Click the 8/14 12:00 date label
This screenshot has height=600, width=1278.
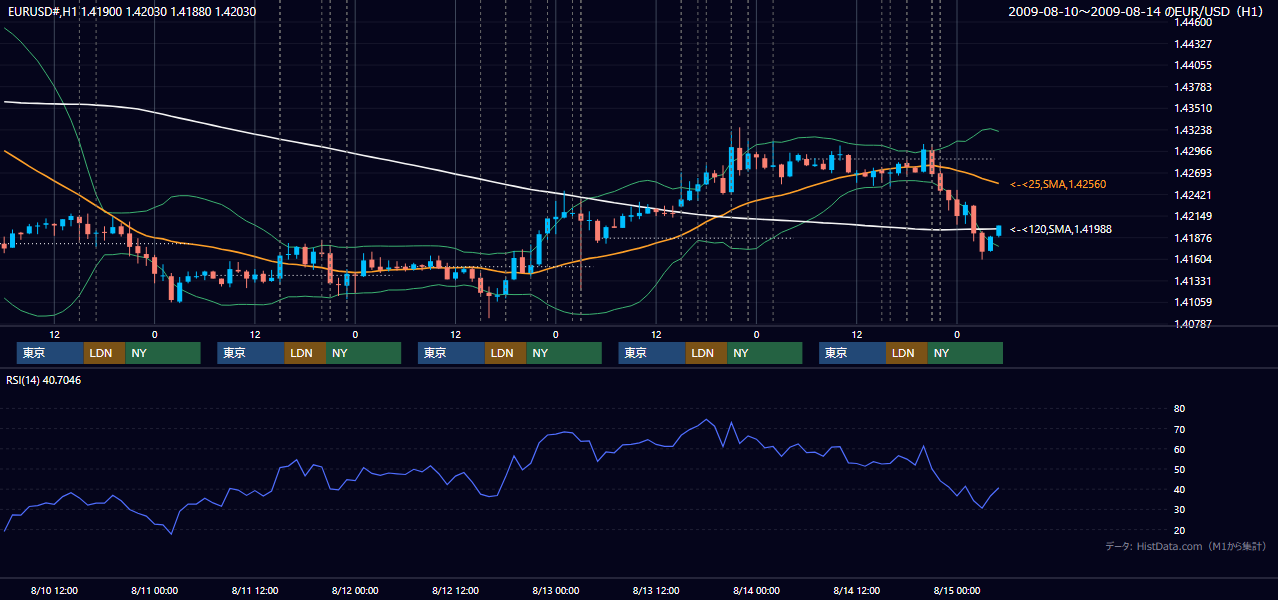click(x=856, y=590)
